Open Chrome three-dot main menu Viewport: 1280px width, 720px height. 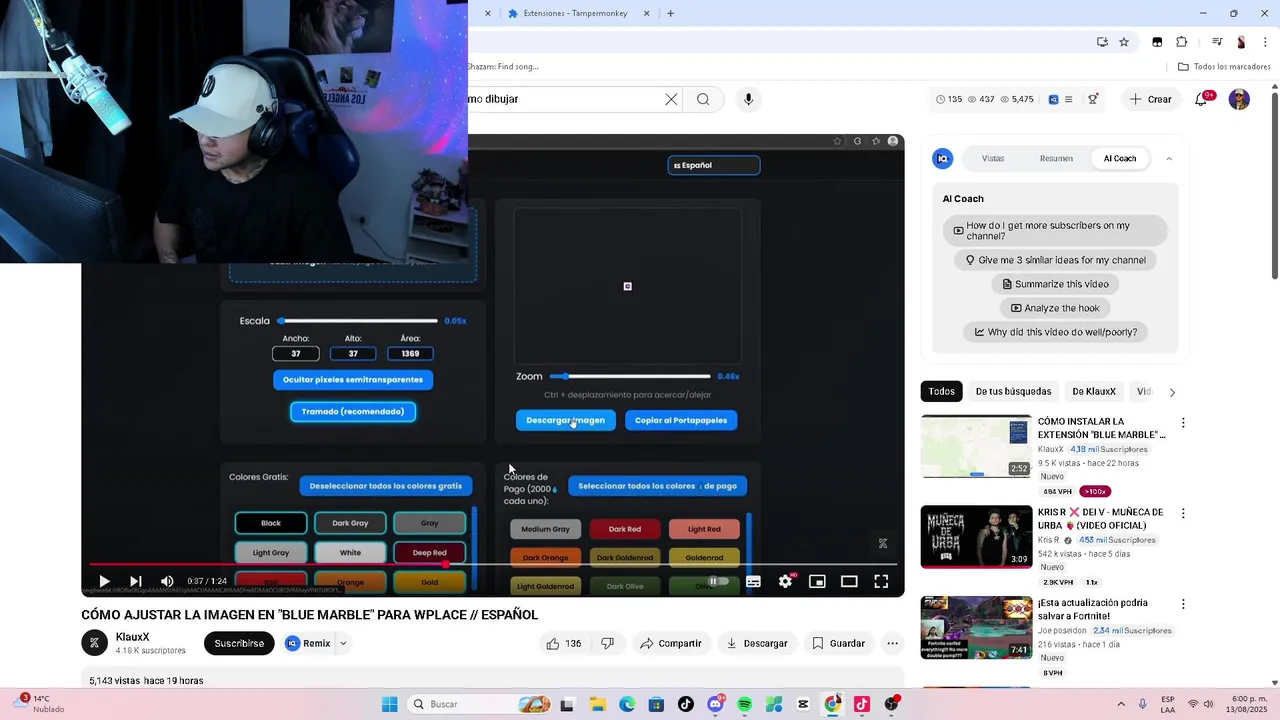(x=1263, y=42)
